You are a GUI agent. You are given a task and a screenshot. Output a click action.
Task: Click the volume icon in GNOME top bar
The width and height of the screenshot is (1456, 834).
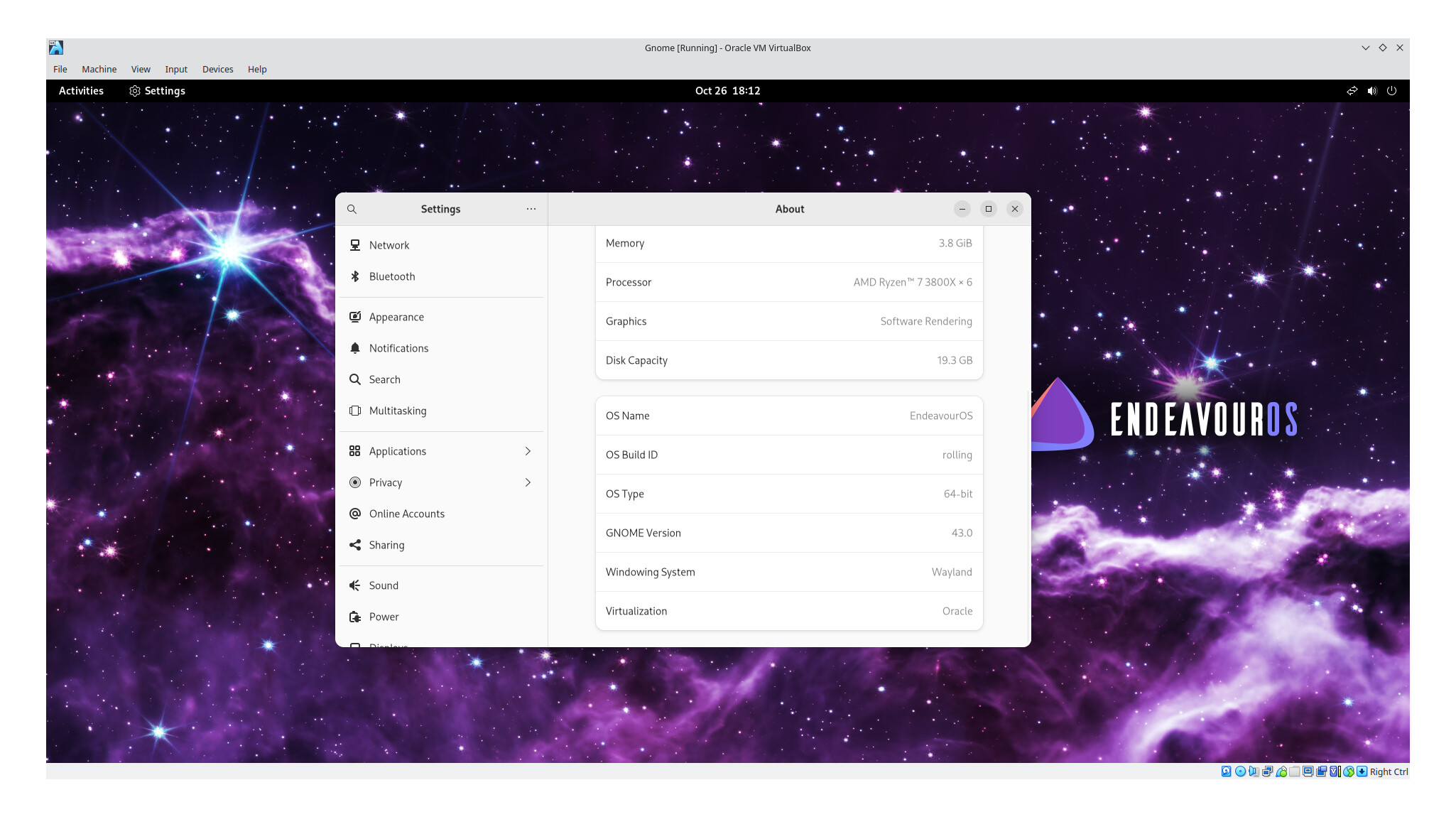1372,91
